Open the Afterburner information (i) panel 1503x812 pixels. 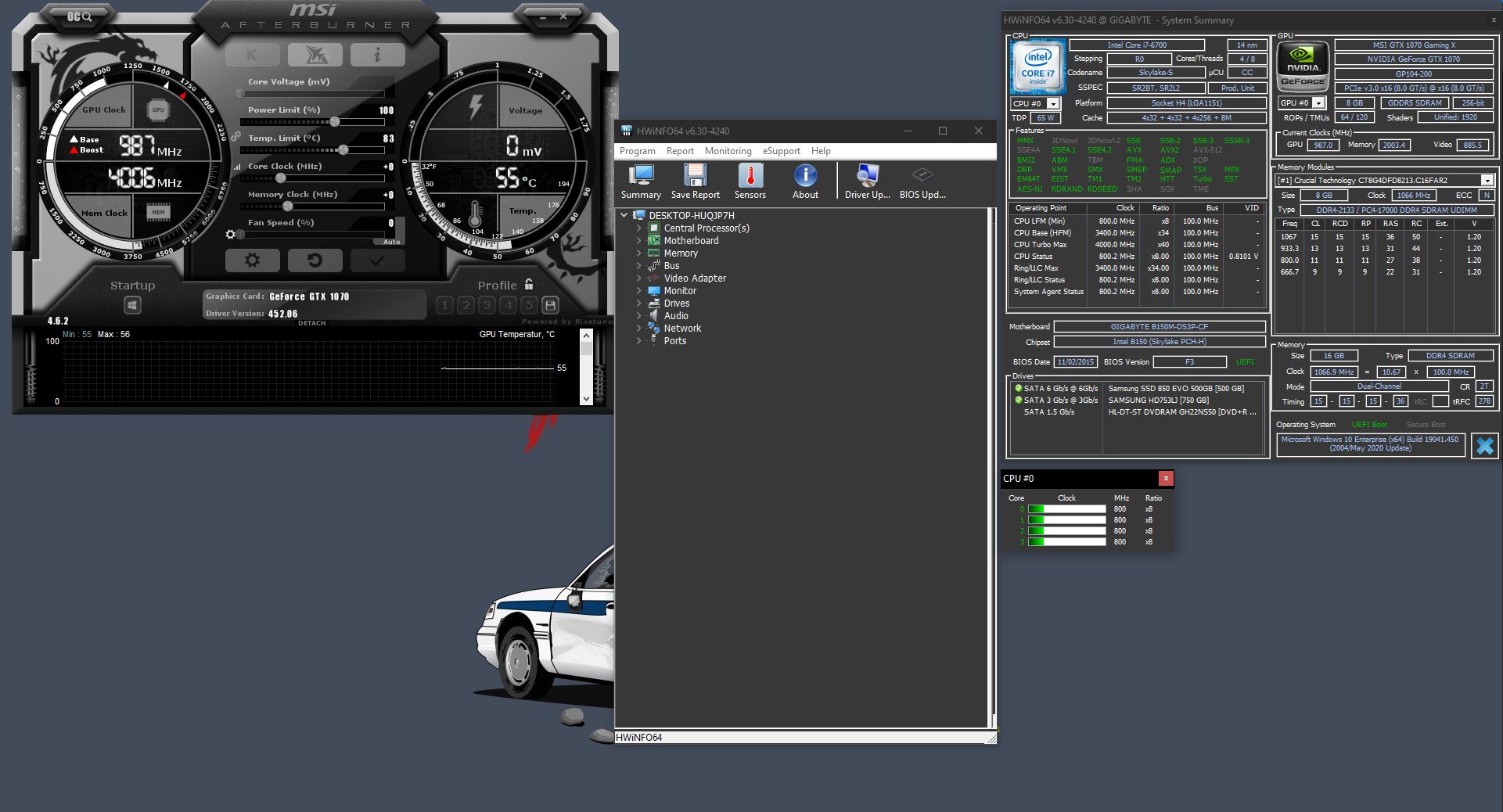point(377,55)
